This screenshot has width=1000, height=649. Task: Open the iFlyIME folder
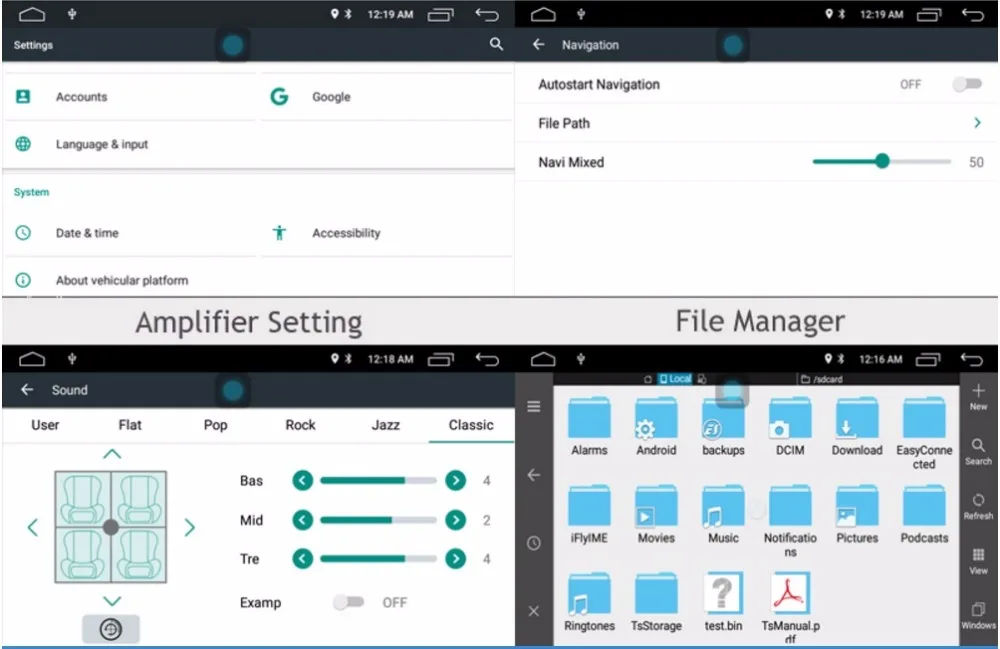click(589, 514)
